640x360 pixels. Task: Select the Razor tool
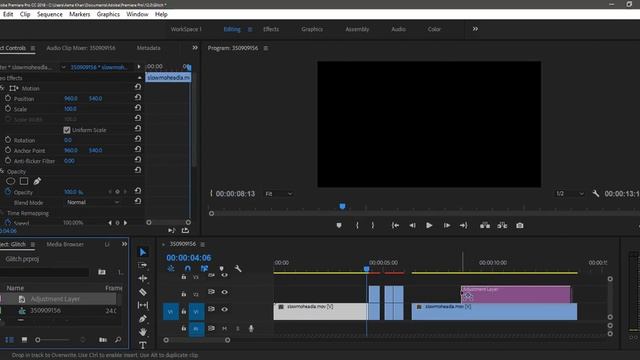pyautogui.click(x=142, y=292)
